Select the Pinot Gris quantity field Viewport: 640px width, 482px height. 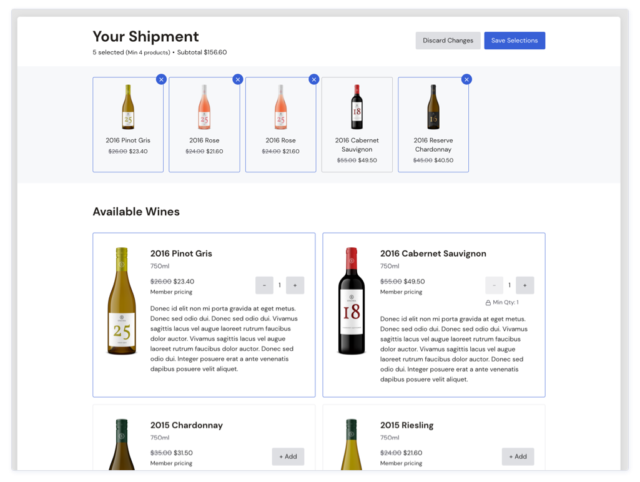(x=280, y=285)
